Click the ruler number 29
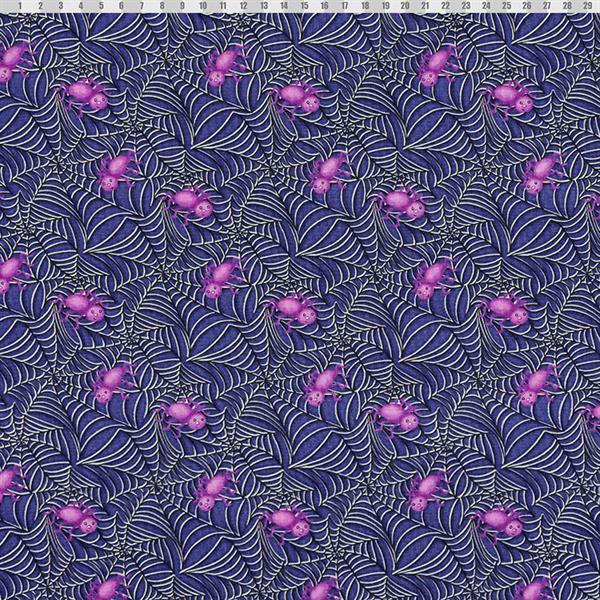The height and width of the screenshot is (600, 600). (587, 6)
